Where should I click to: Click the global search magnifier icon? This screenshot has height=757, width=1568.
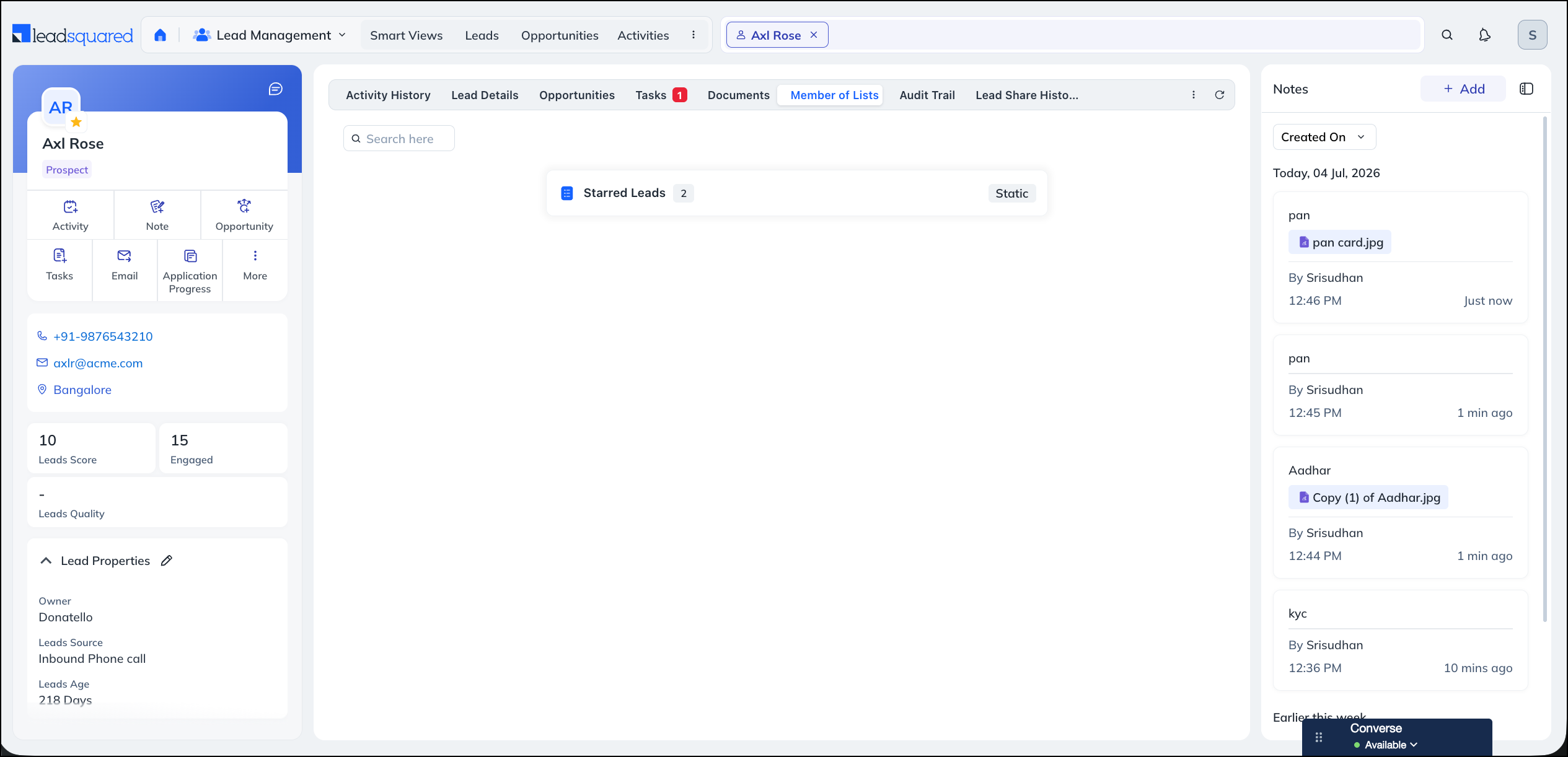[1447, 35]
